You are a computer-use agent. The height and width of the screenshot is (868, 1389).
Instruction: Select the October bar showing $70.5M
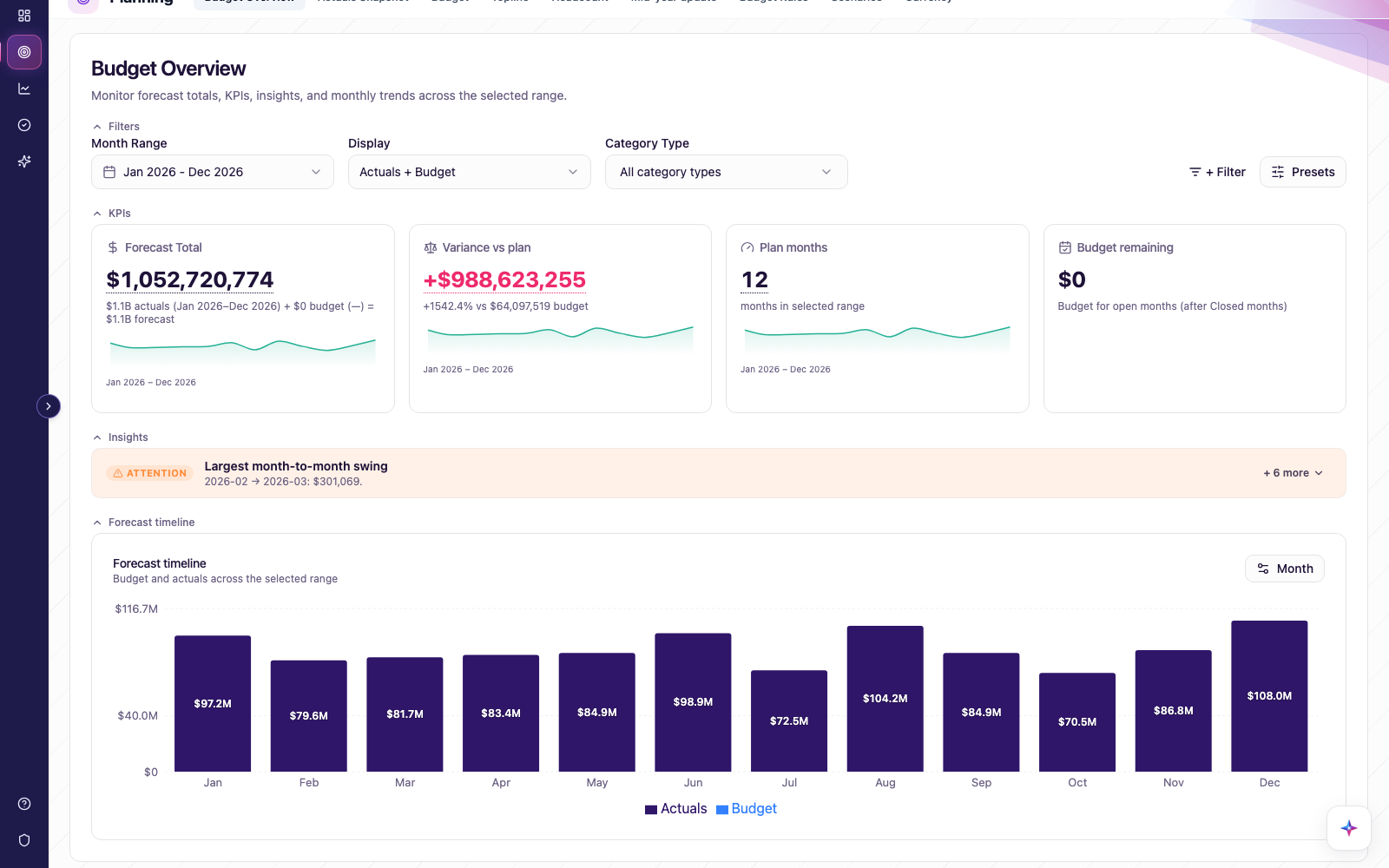click(1077, 722)
